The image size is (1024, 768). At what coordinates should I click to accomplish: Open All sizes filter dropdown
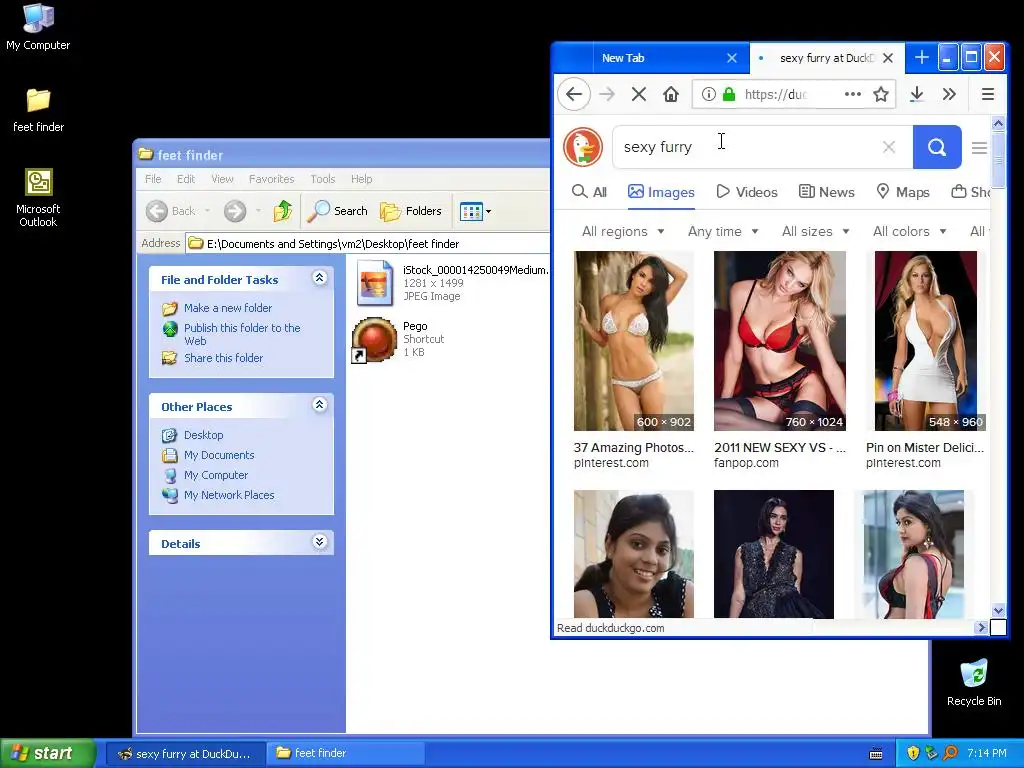(816, 231)
